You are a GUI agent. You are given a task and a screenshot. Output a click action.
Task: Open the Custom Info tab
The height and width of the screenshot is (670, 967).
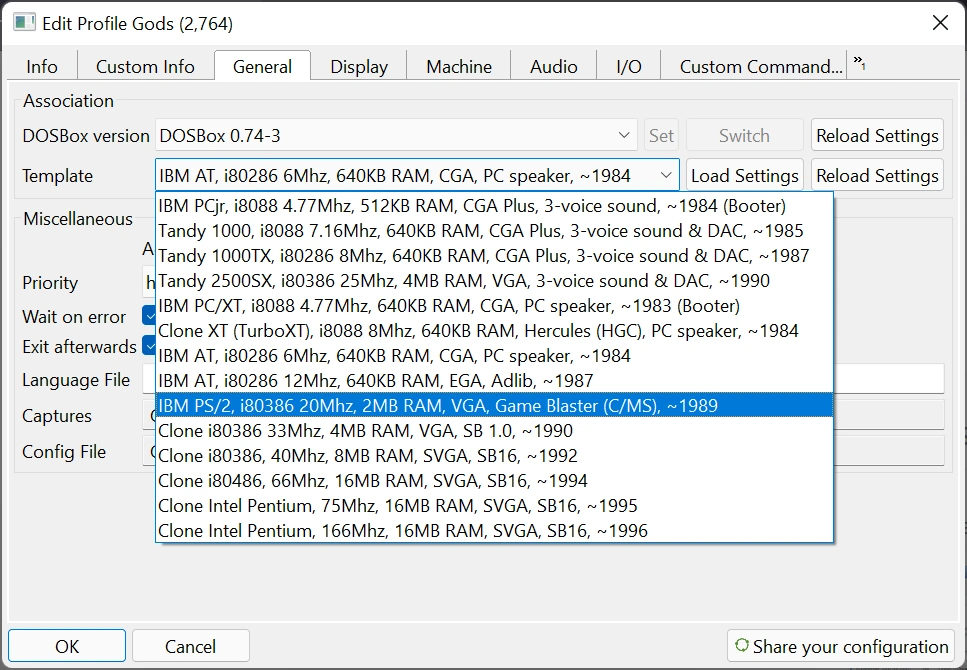145,67
